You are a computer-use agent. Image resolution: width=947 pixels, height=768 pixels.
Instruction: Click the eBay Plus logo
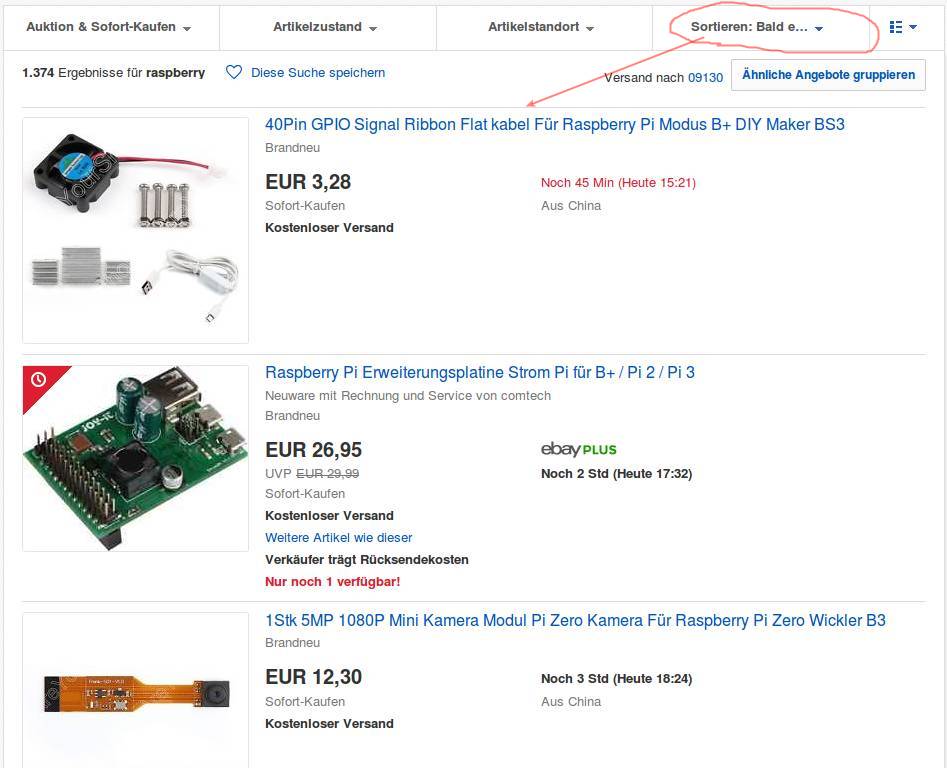579,449
